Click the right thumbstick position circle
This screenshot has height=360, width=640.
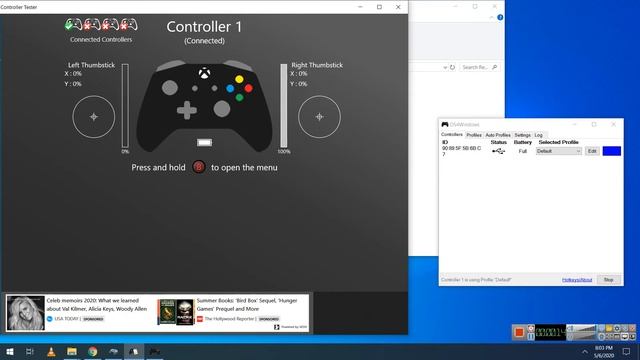click(319, 117)
